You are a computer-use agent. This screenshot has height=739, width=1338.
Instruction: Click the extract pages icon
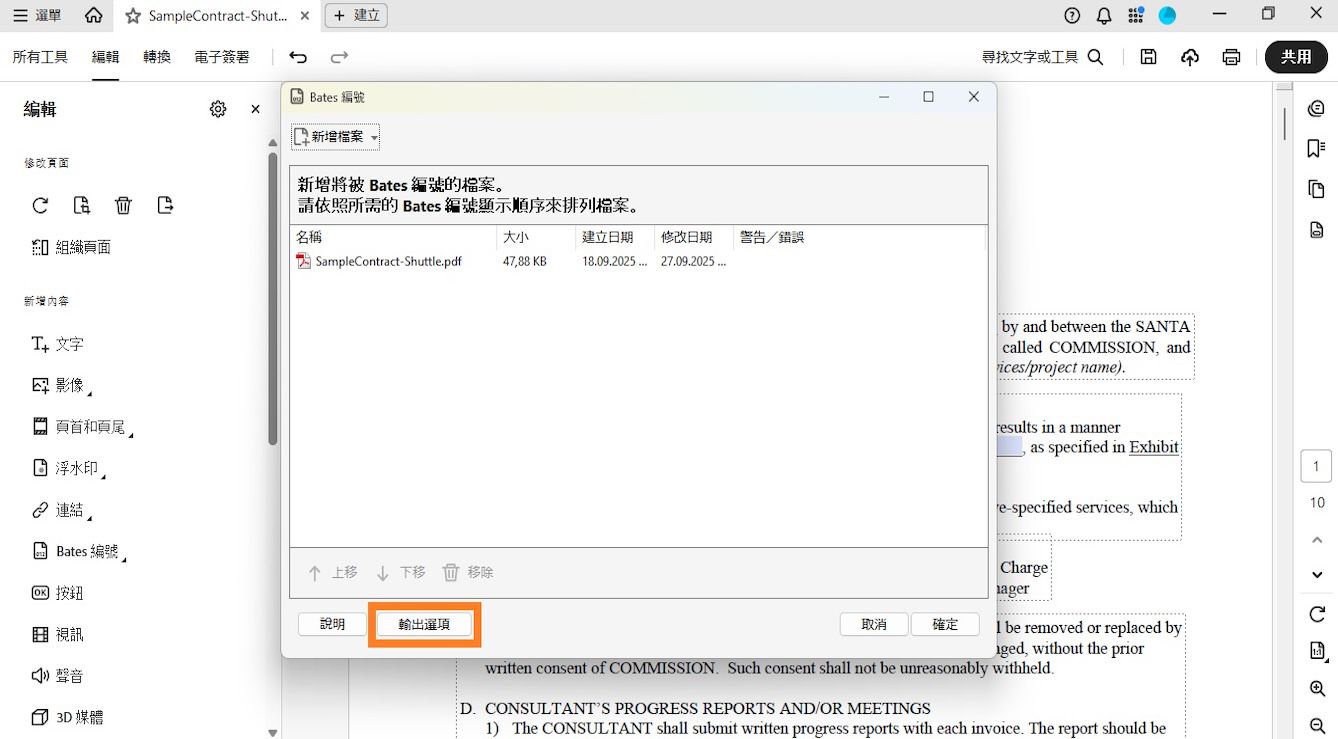(165, 205)
